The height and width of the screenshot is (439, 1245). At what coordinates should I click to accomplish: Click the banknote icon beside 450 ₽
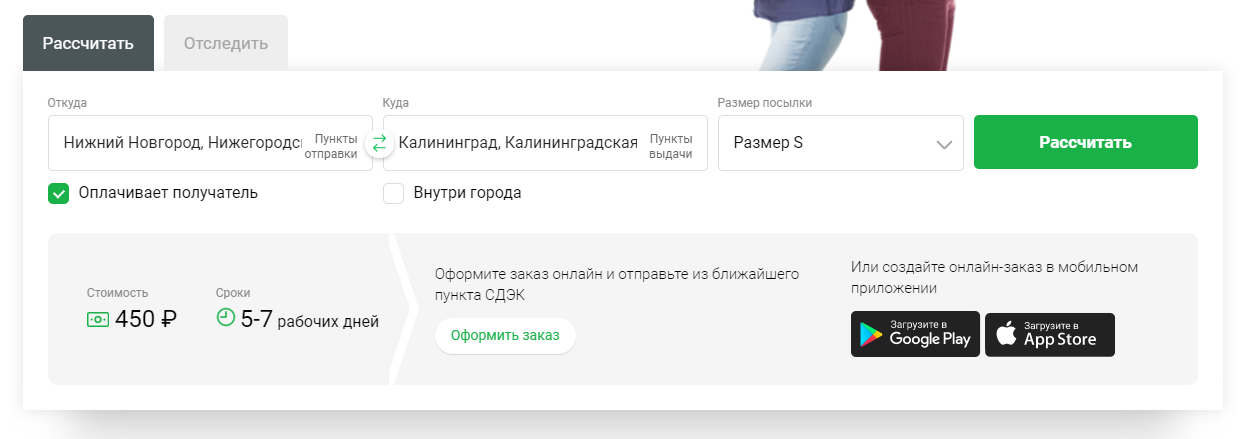(97, 320)
